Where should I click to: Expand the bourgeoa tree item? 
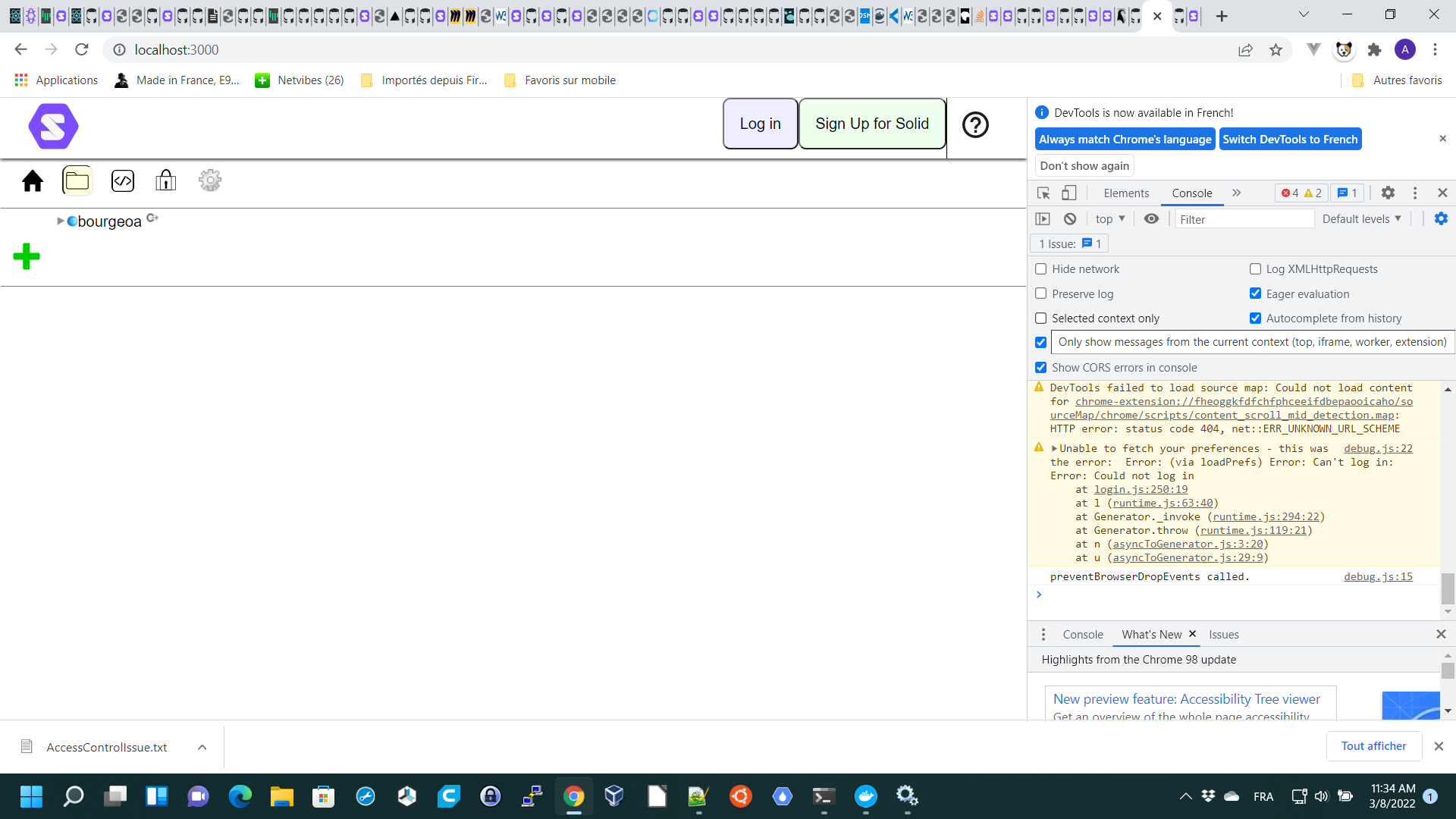pos(59,221)
